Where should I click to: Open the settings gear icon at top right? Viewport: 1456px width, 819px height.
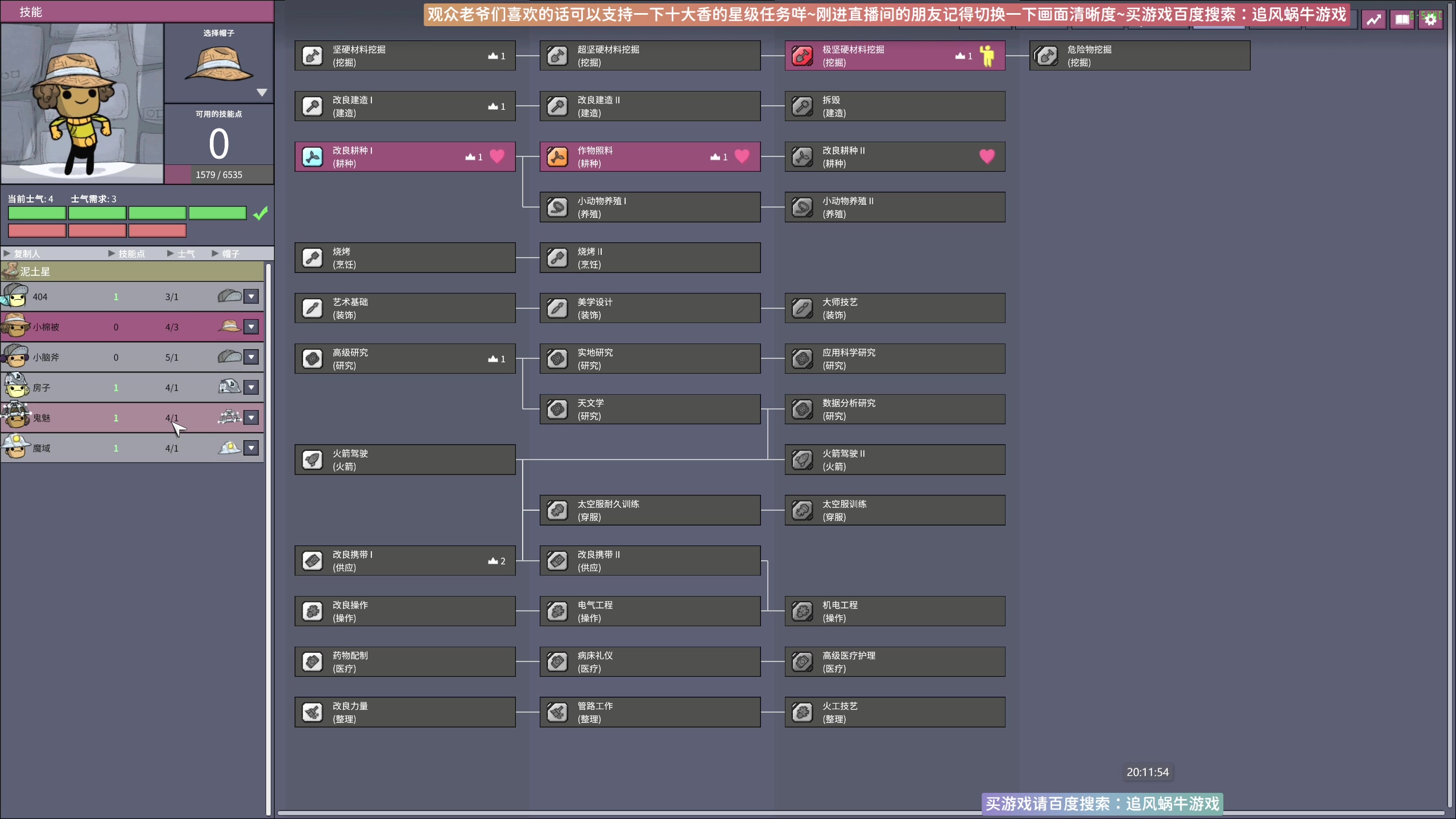(1430, 20)
